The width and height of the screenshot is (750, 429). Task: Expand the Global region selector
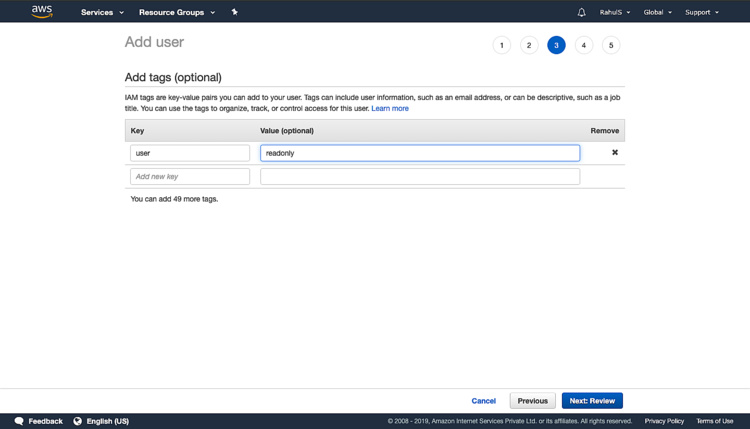[657, 12]
